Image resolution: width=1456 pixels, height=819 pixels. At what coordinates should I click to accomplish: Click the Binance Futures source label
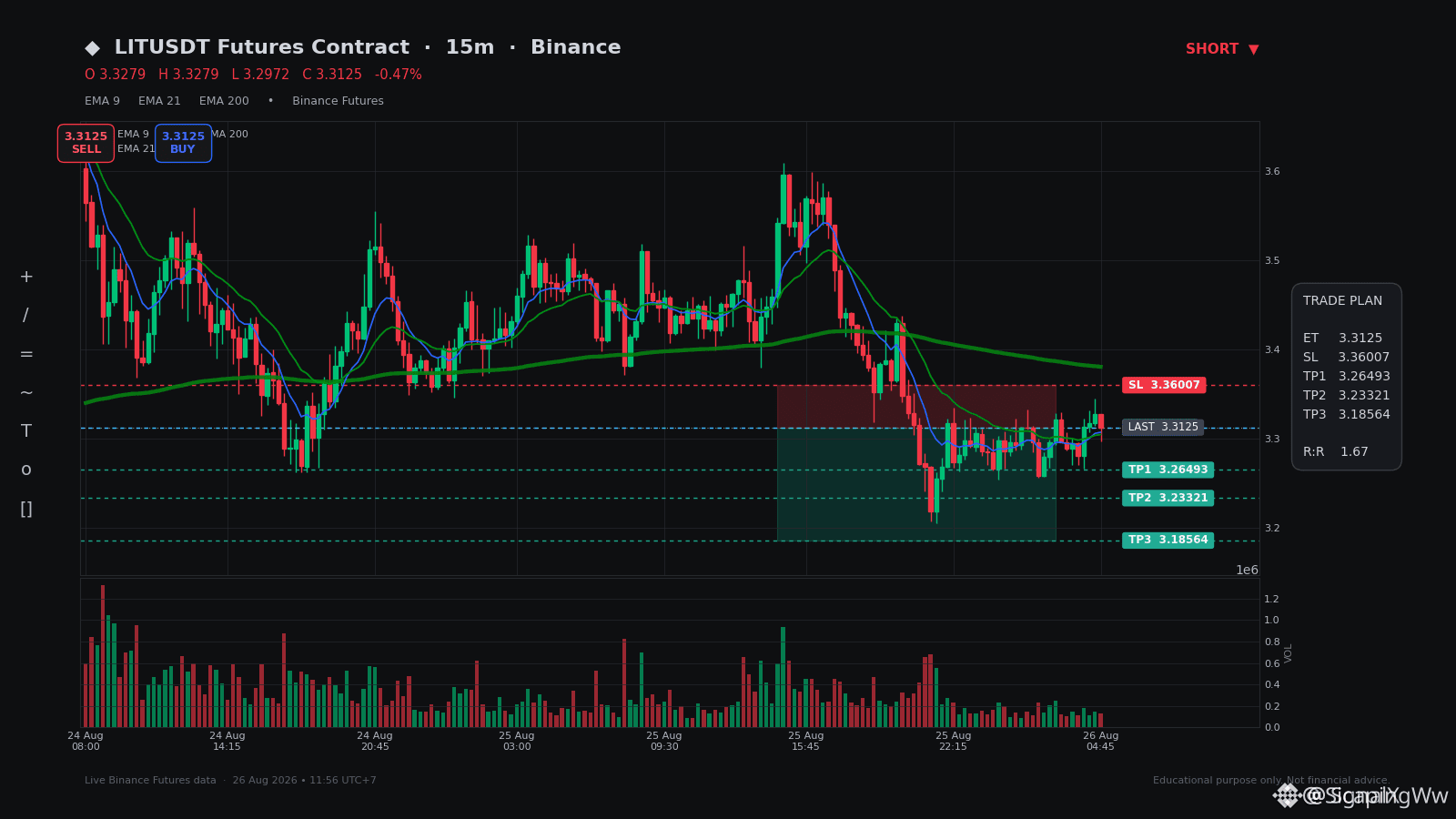click(x=338, y=101)
